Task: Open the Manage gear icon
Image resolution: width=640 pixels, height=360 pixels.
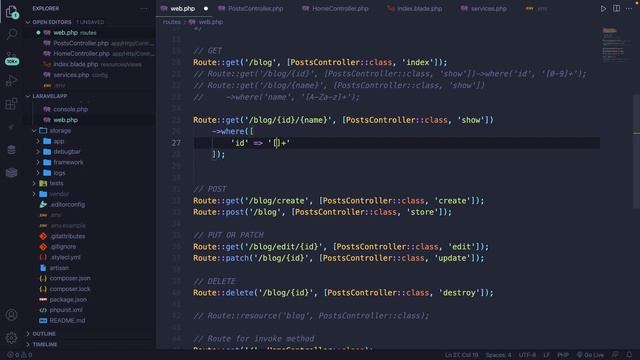Action: pyautogui.click(x=11, y=338)
